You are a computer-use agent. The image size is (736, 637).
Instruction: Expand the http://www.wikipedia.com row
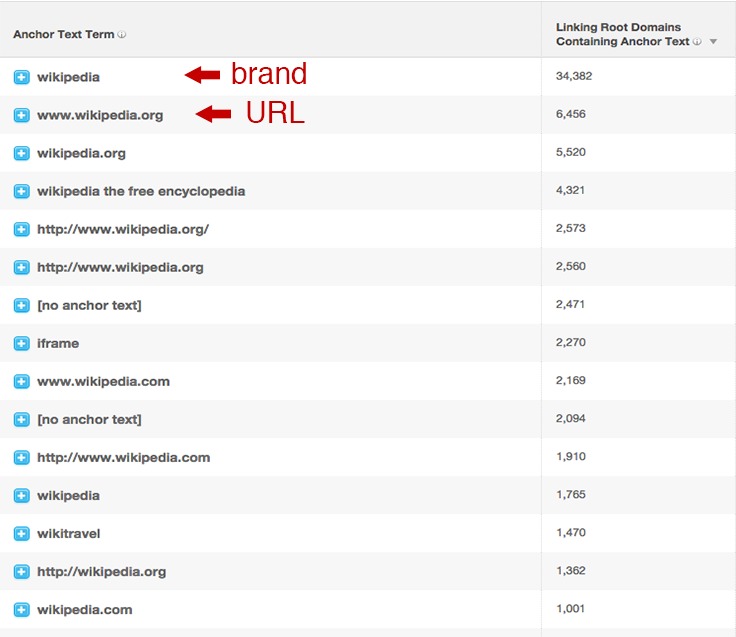point(22,457)
